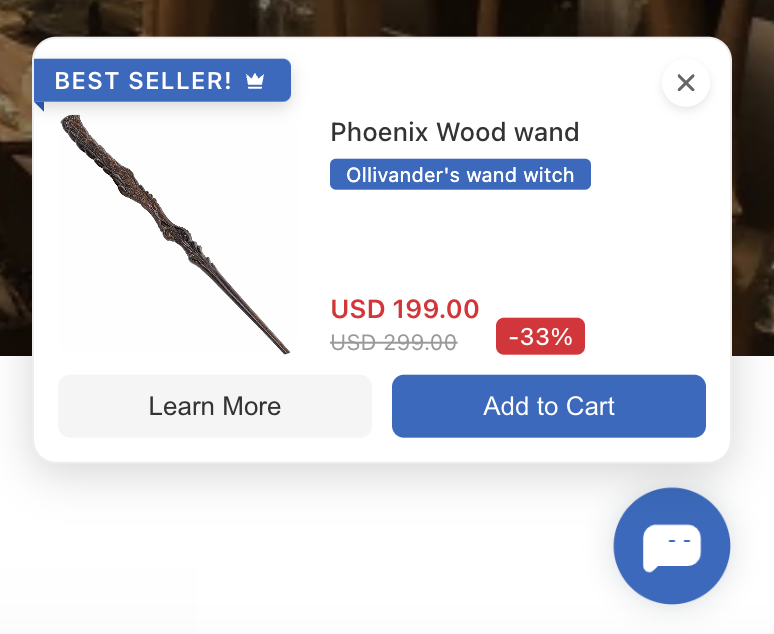Click the BEST SELLER! ribbon text
This screenshot has height=634, width=774.
tap(143, 80)
